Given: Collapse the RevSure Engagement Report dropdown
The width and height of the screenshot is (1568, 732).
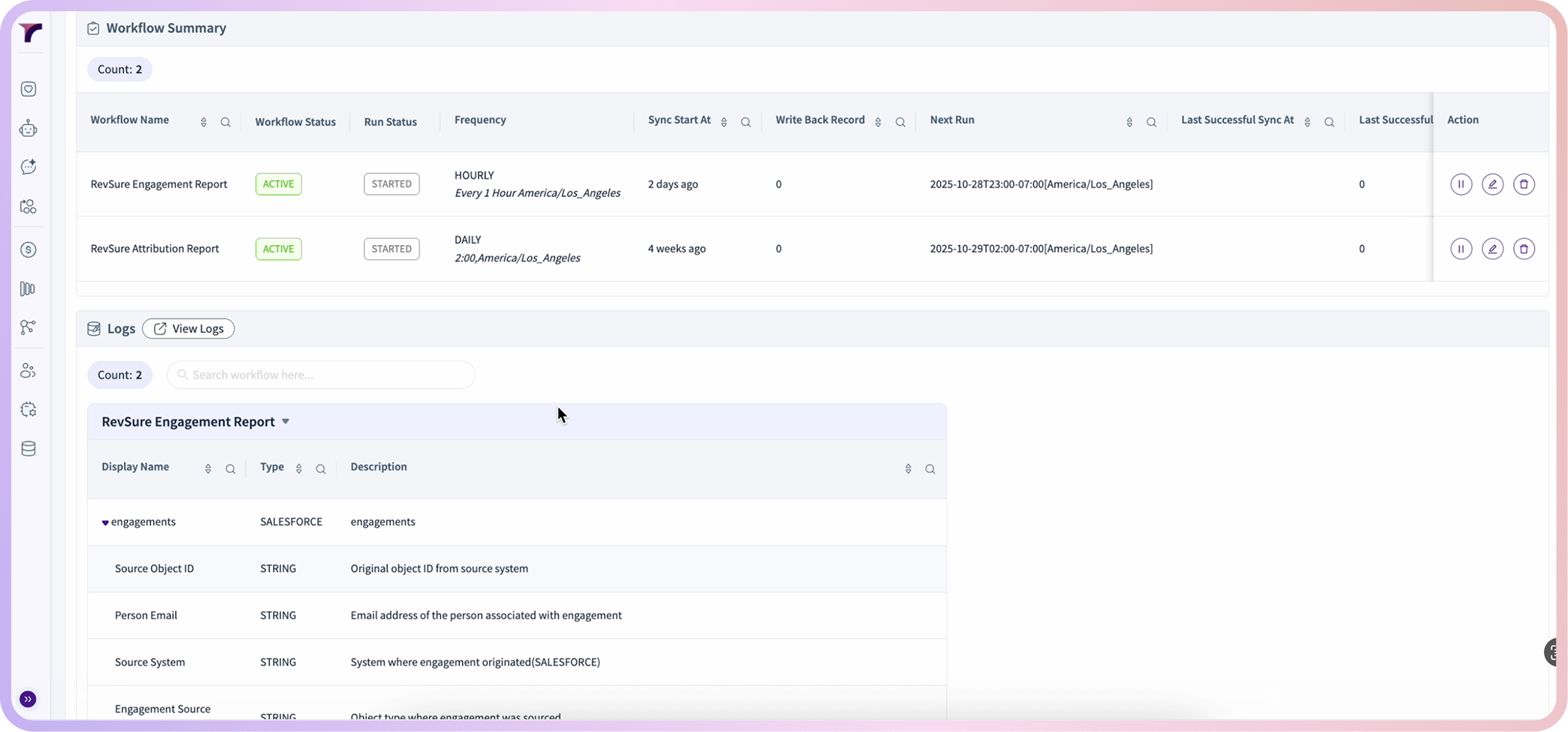Looking at the screenshot, I should (x=286, y=422).
